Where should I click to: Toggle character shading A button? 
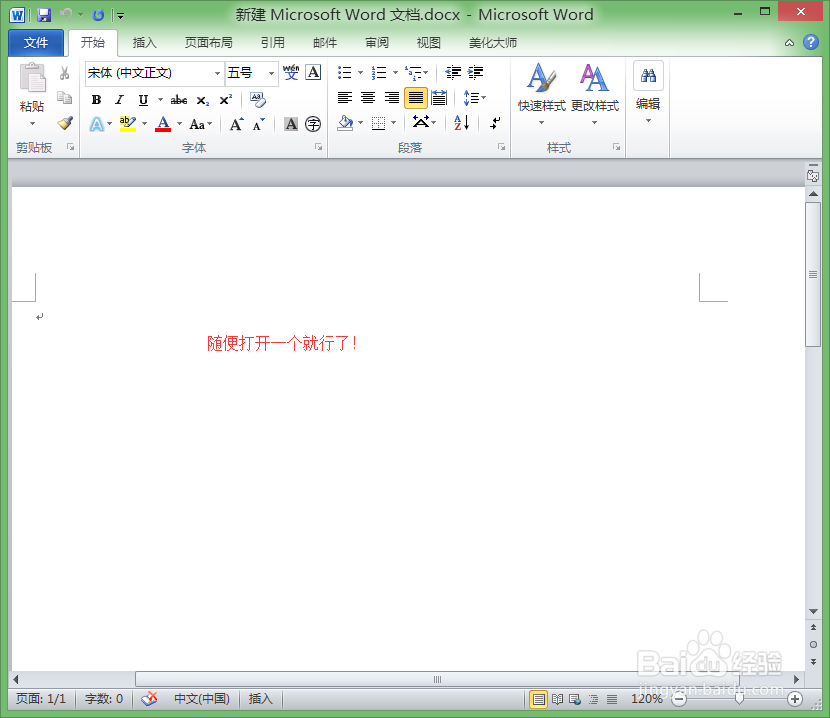pos(291,124)
